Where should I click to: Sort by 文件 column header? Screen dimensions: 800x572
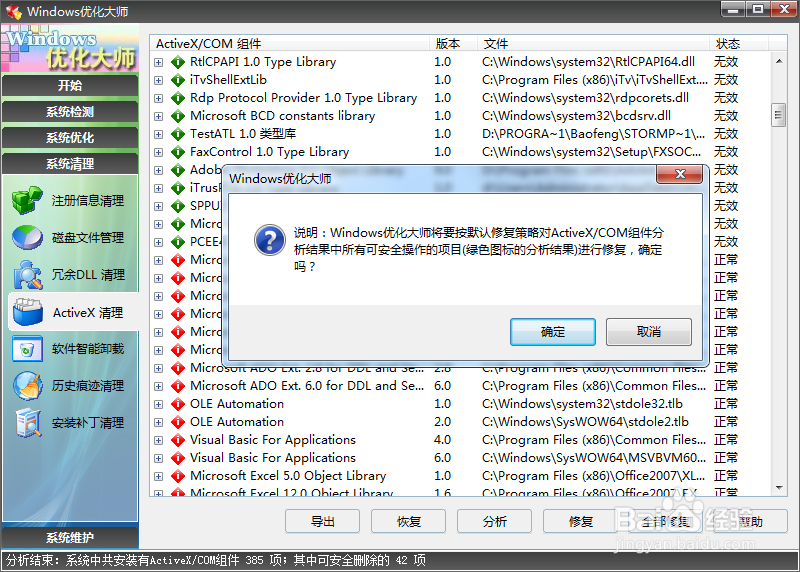coord(593,43)
